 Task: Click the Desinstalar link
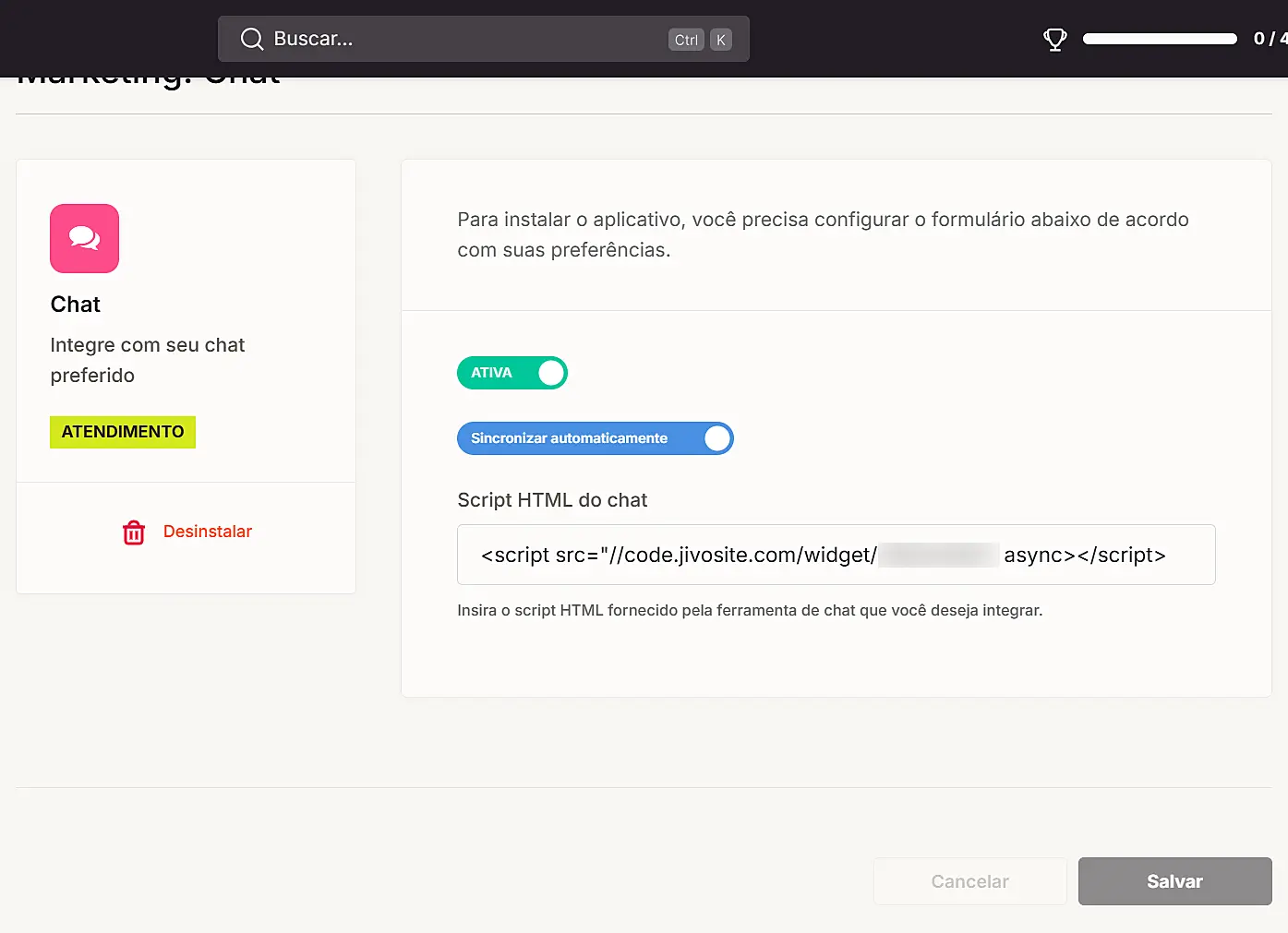207,532
